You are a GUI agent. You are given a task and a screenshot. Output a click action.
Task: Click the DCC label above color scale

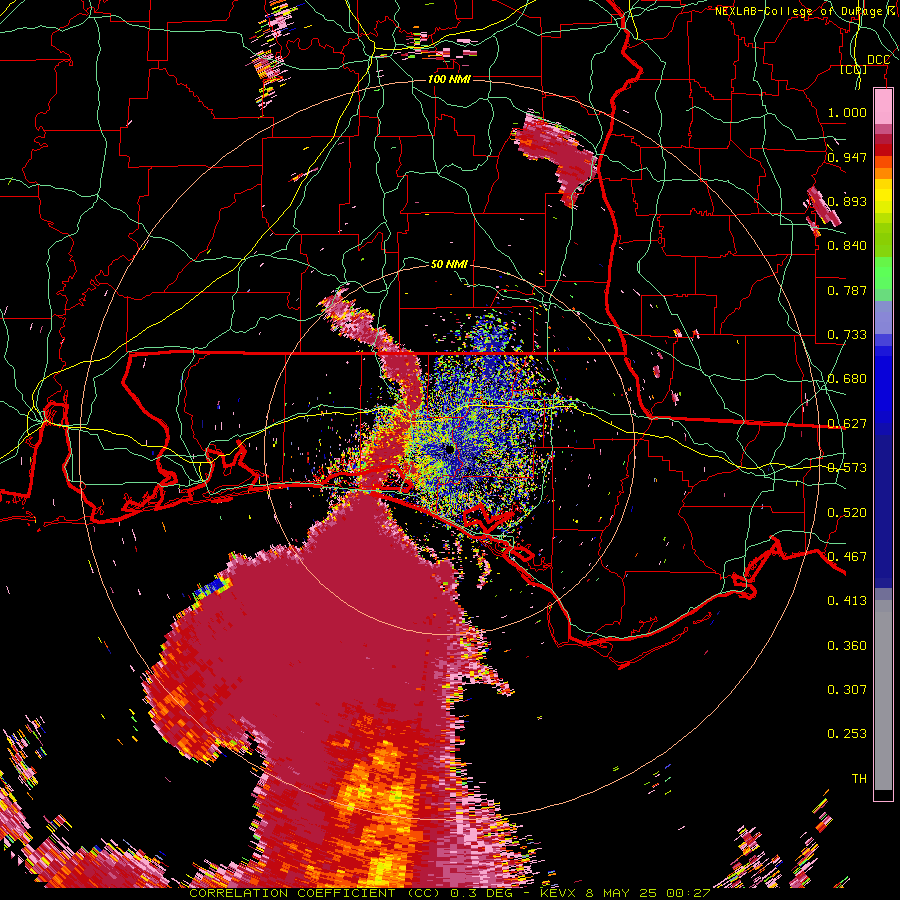click(x=878, y=60)
